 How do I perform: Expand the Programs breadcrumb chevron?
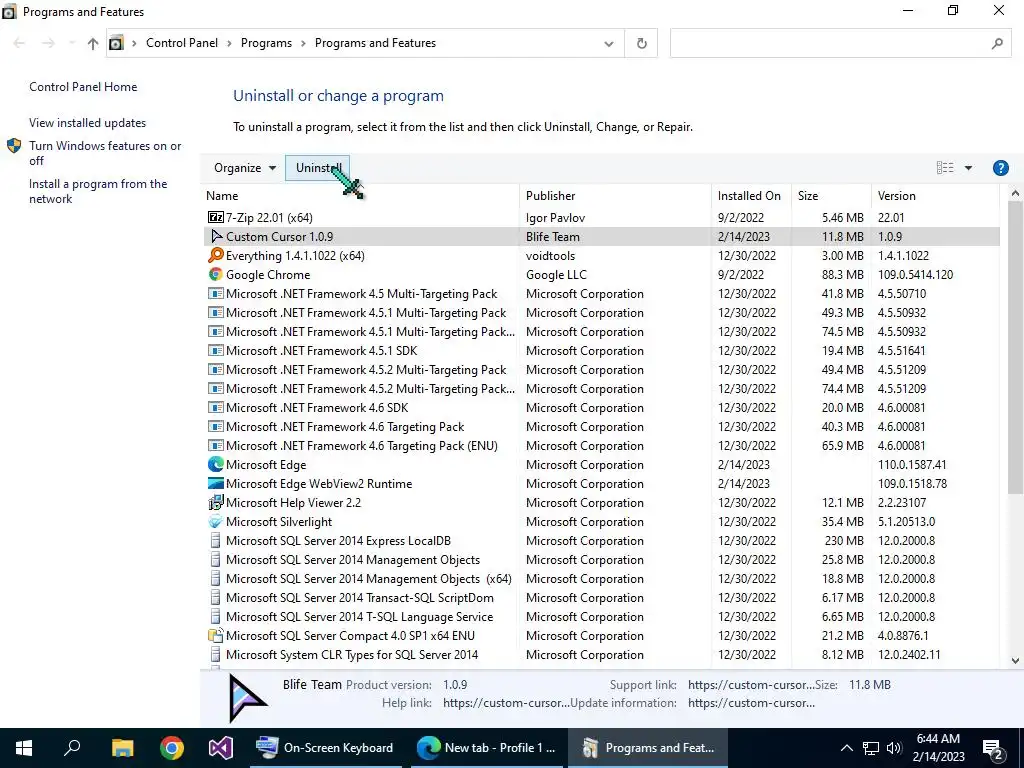[303, 43]
